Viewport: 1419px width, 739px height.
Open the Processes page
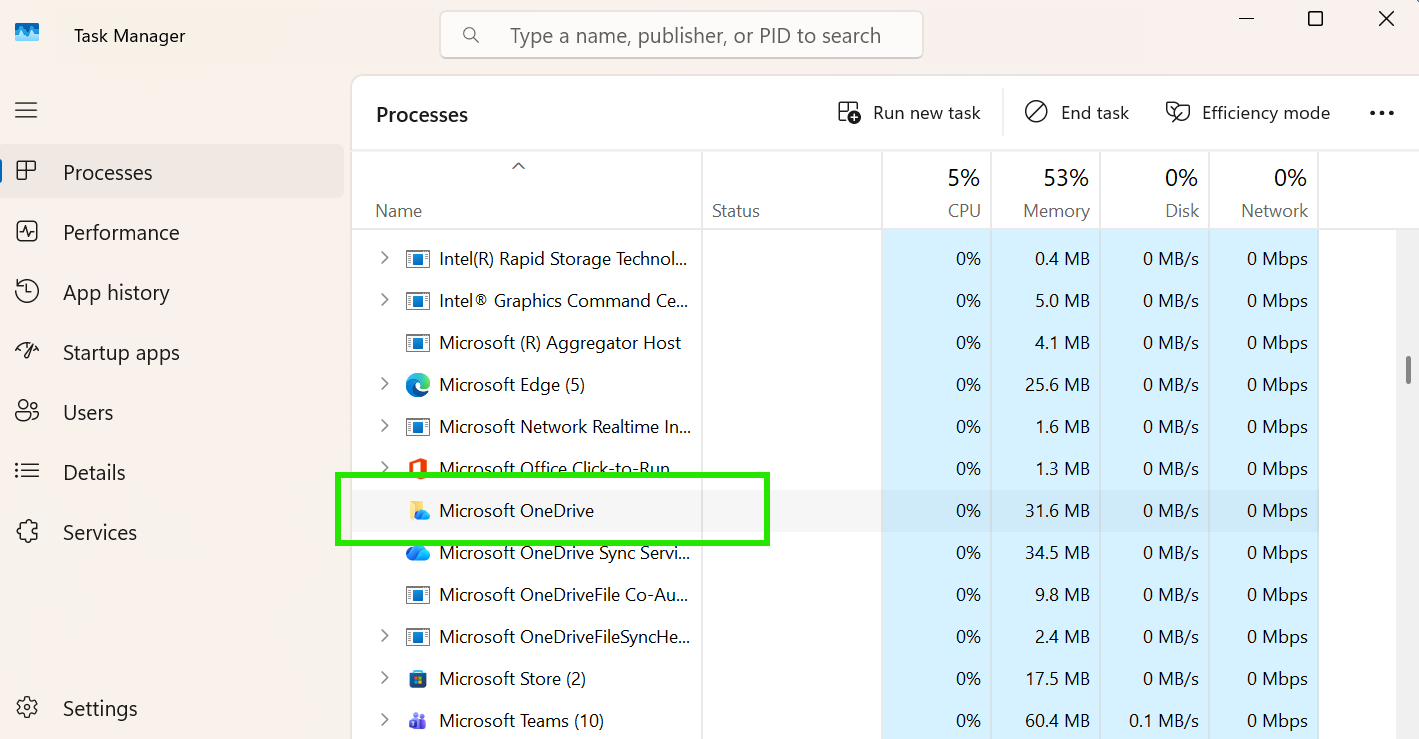coord(172,172)
